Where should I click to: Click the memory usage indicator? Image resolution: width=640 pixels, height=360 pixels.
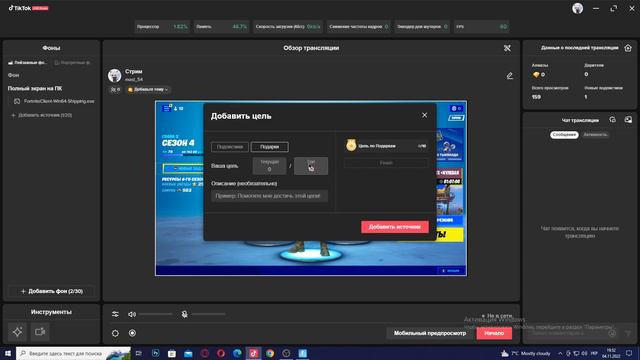pyautogui.click(x=222, y=27)
